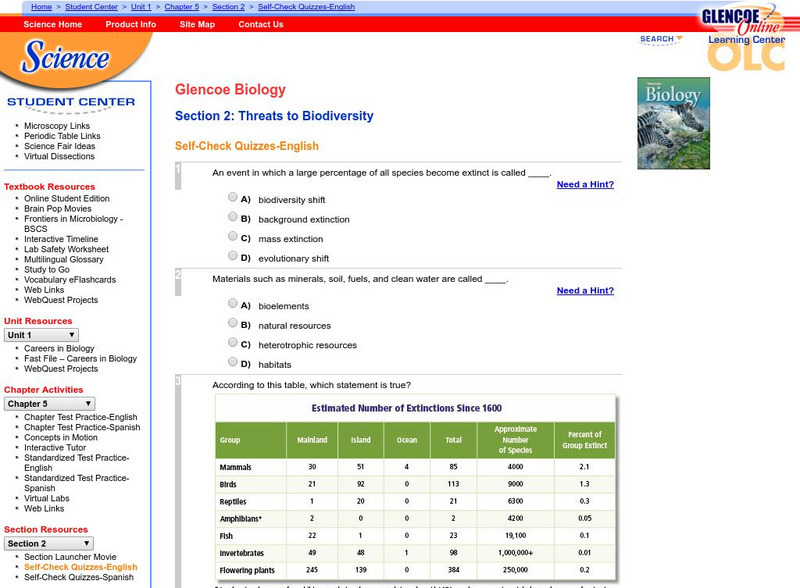Open Brain Pop Movies
This screenshot has width=800, height=588.
pos(58,208)
